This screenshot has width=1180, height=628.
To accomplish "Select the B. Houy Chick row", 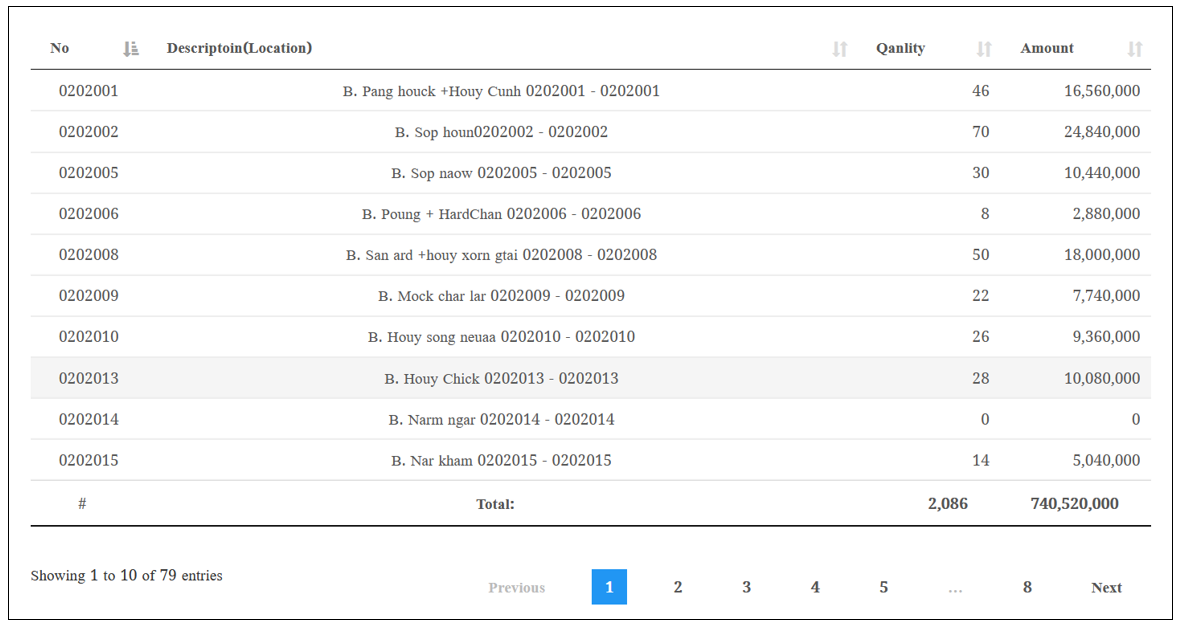I will (x=501, y=378).
